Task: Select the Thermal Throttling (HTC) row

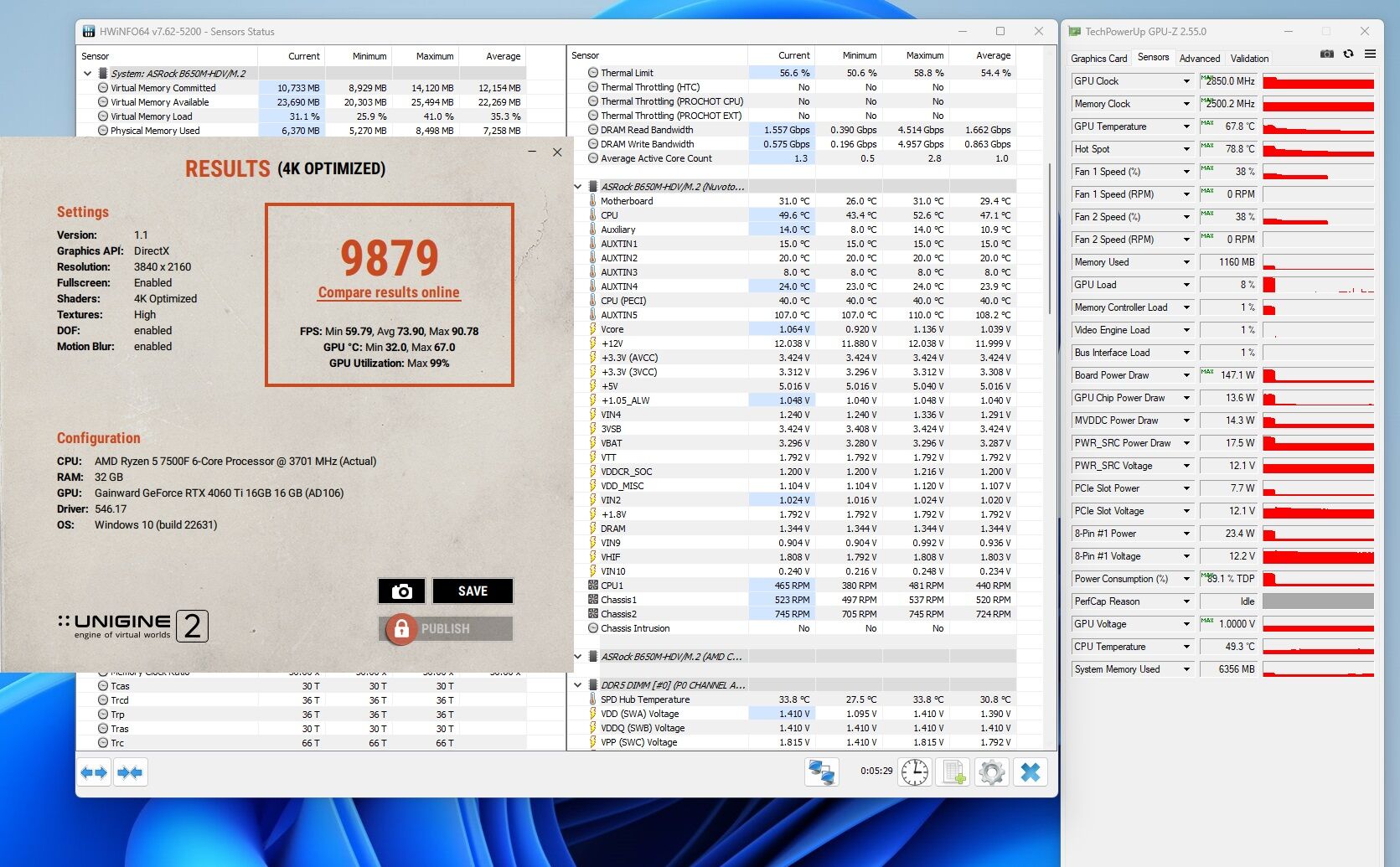Action: (x=793, y=87)
